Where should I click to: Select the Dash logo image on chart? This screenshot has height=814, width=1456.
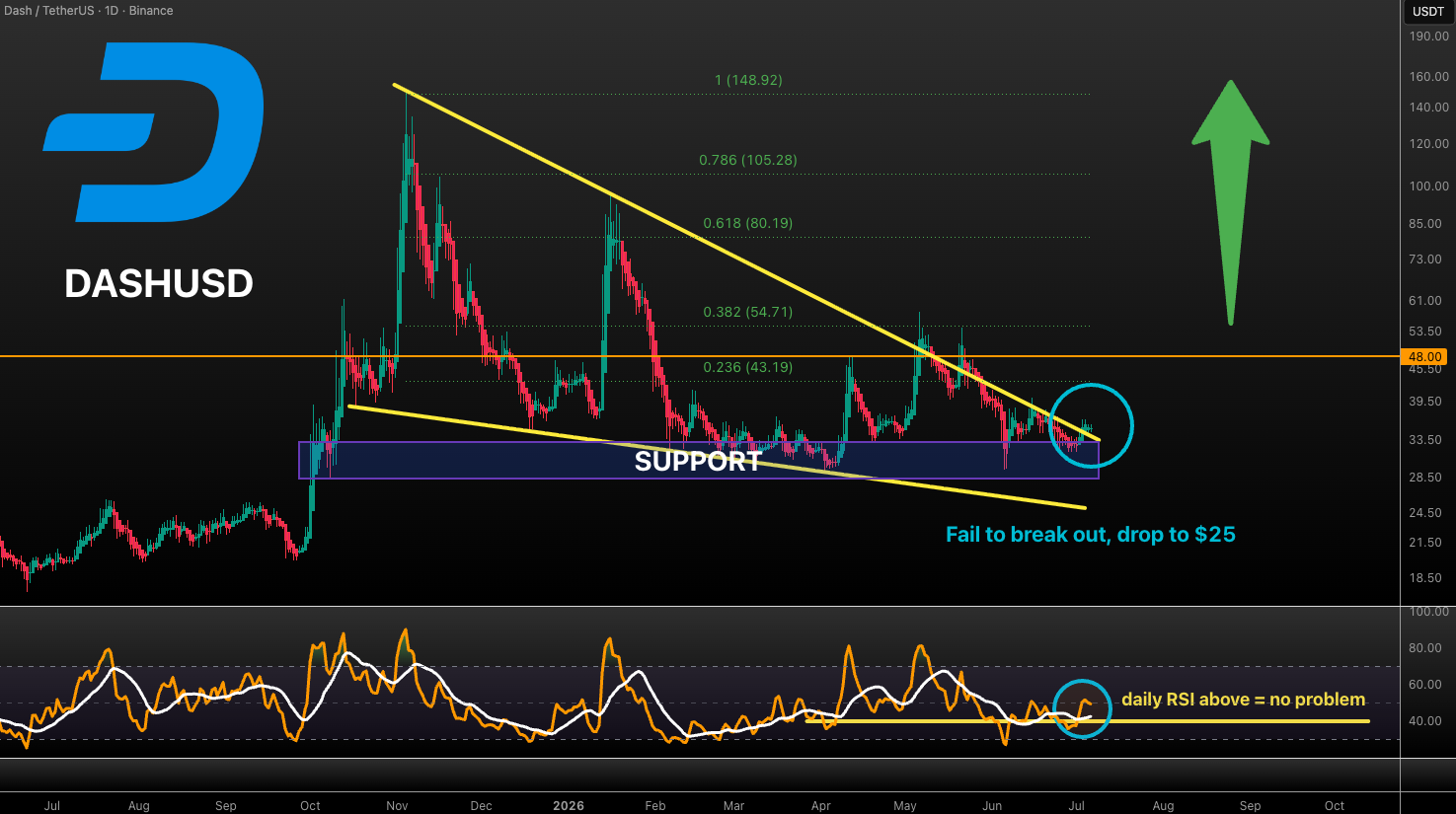pos(154,132)
